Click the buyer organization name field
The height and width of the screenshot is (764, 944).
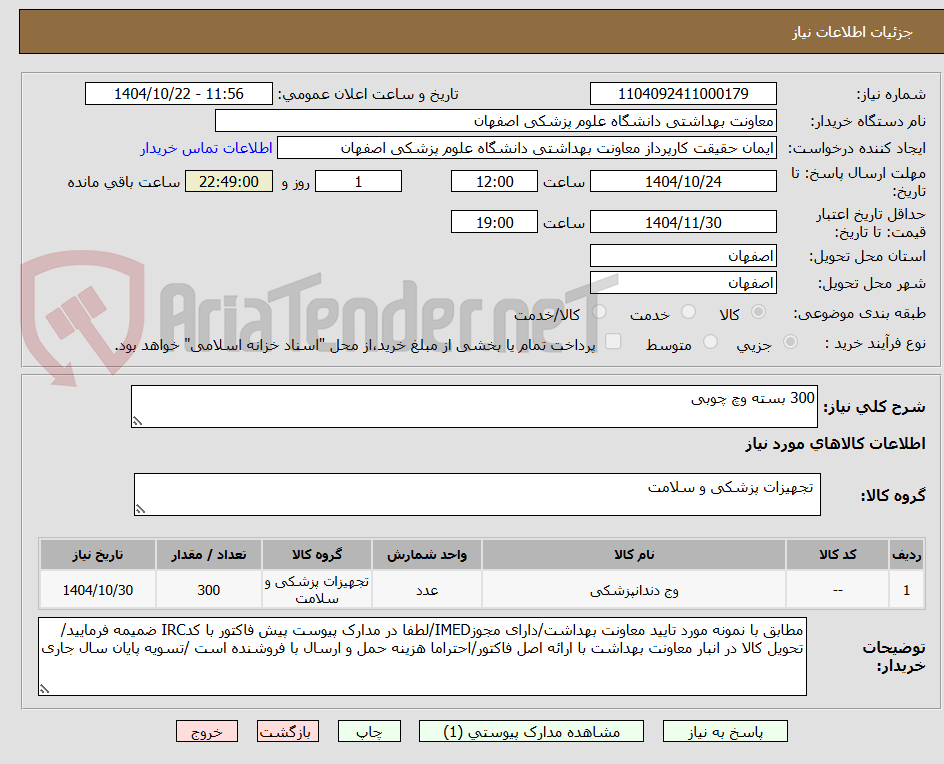tap(495, 121)
